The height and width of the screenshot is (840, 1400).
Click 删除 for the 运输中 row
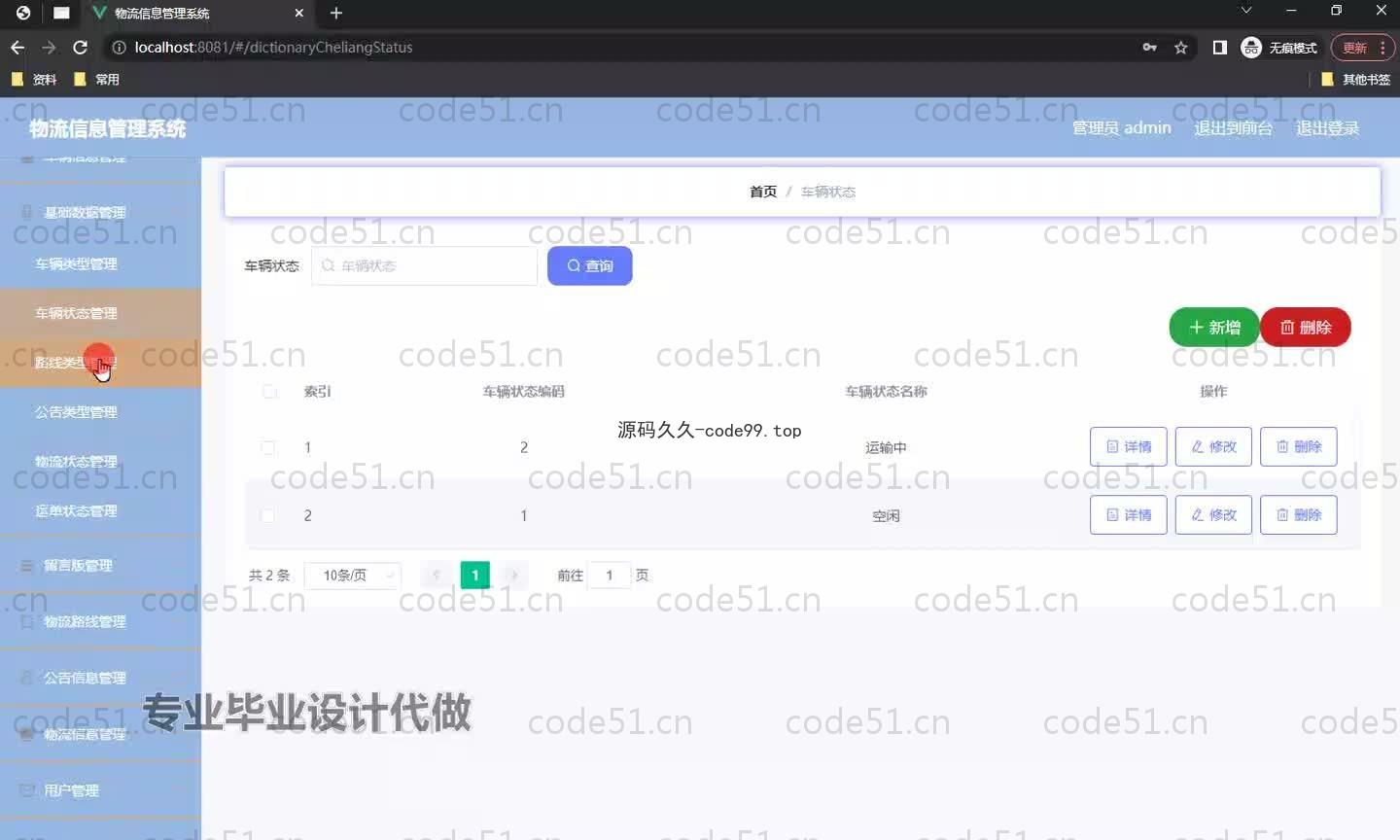tap(1299, 446)
